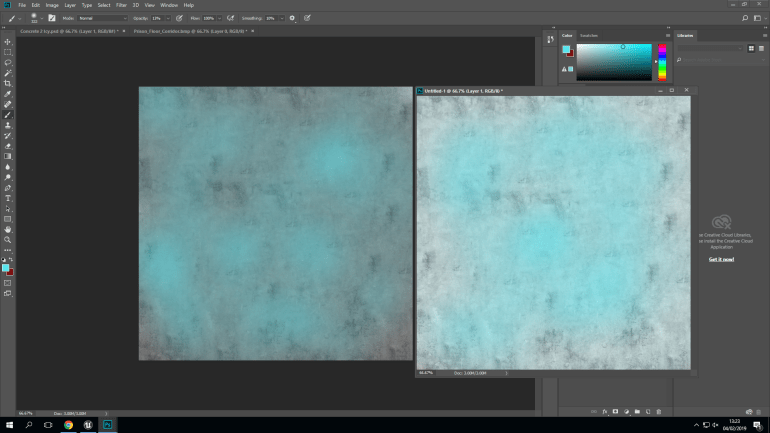
Task: Enable airbrush-style build-up effects
Action: 230,18
